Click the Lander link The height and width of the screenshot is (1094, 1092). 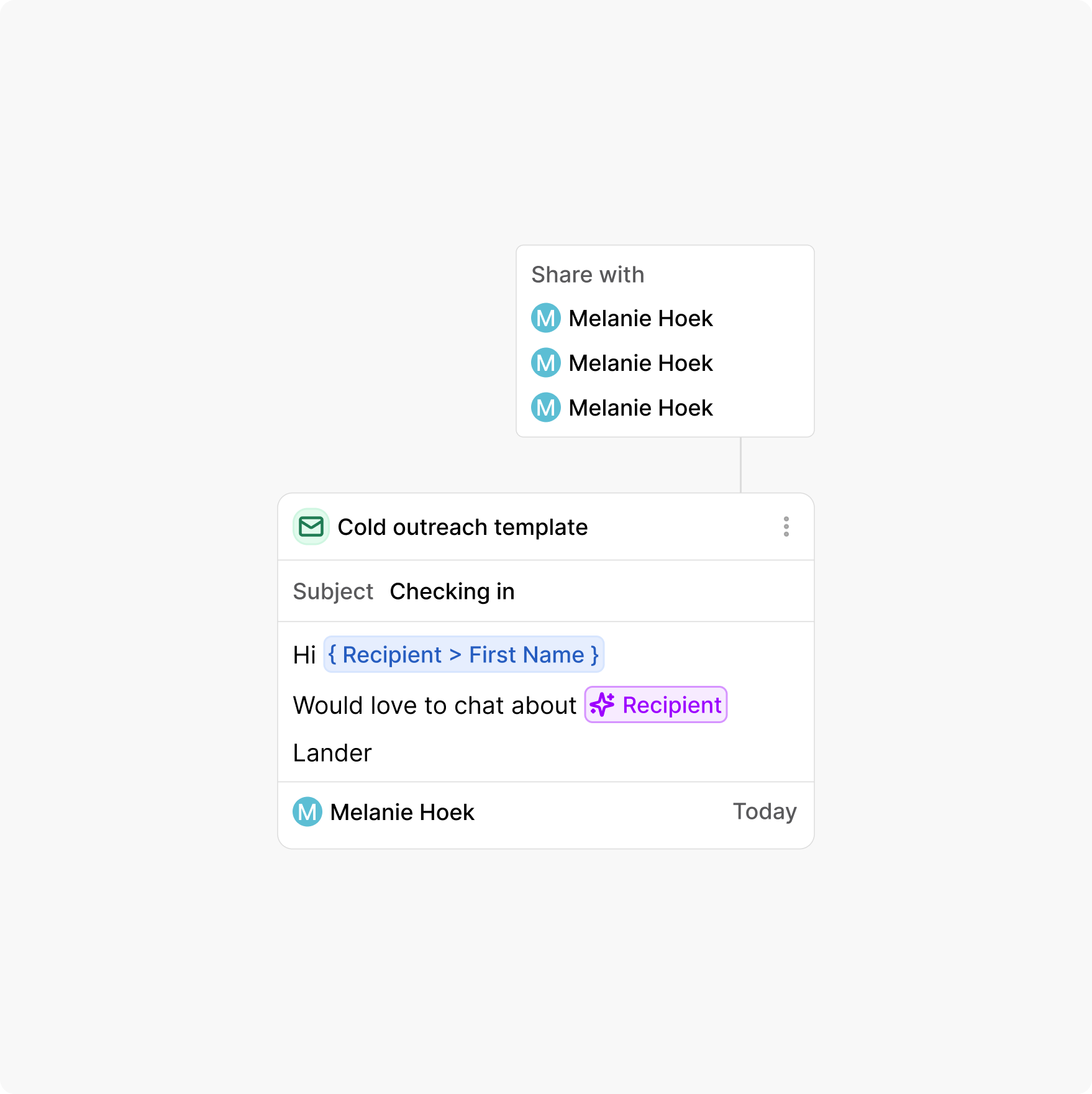[332, 752]
